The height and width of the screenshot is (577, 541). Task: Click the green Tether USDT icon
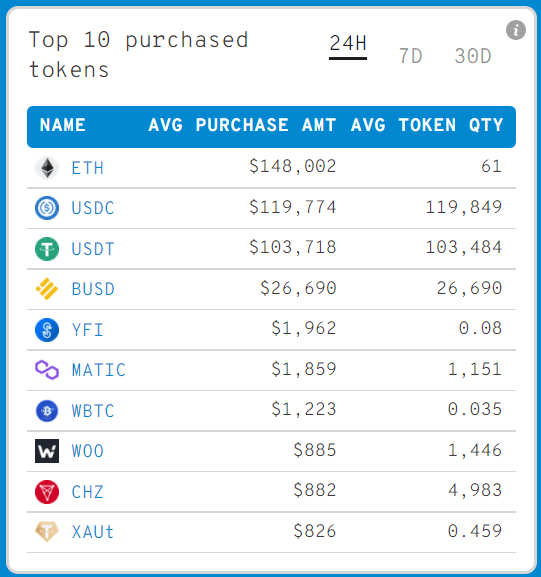click(x=47, y=249)
